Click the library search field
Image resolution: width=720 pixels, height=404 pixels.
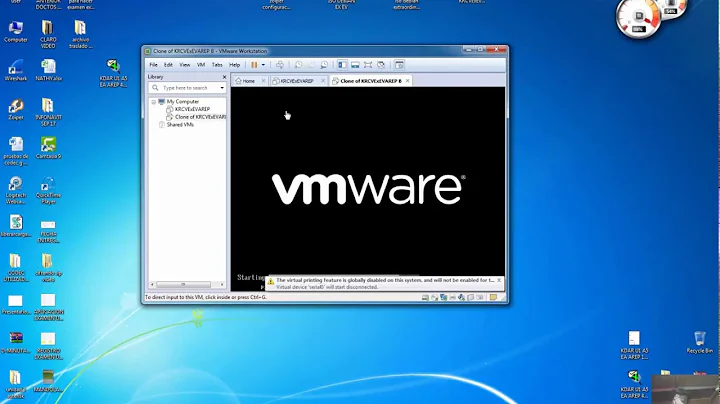[189, 88]
